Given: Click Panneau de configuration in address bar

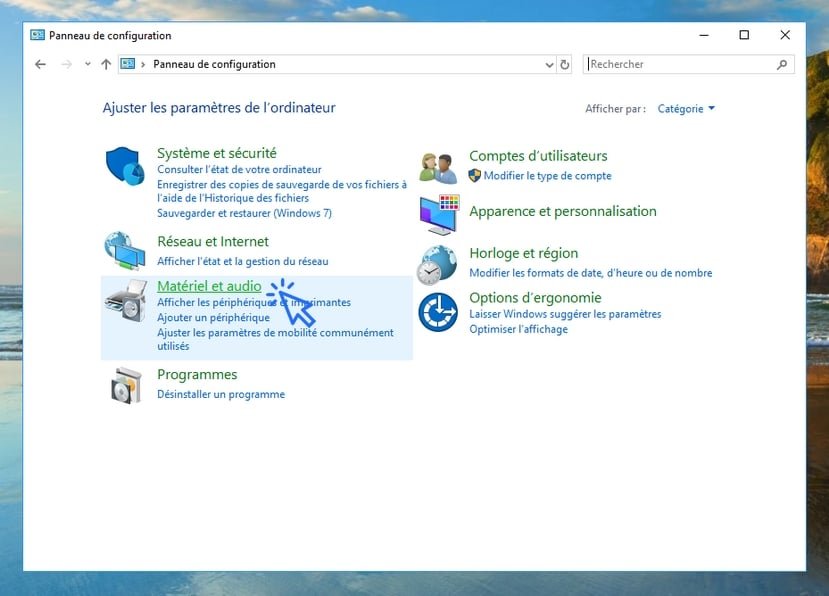Looking at the screenshot, I should [x=214, y=65].
